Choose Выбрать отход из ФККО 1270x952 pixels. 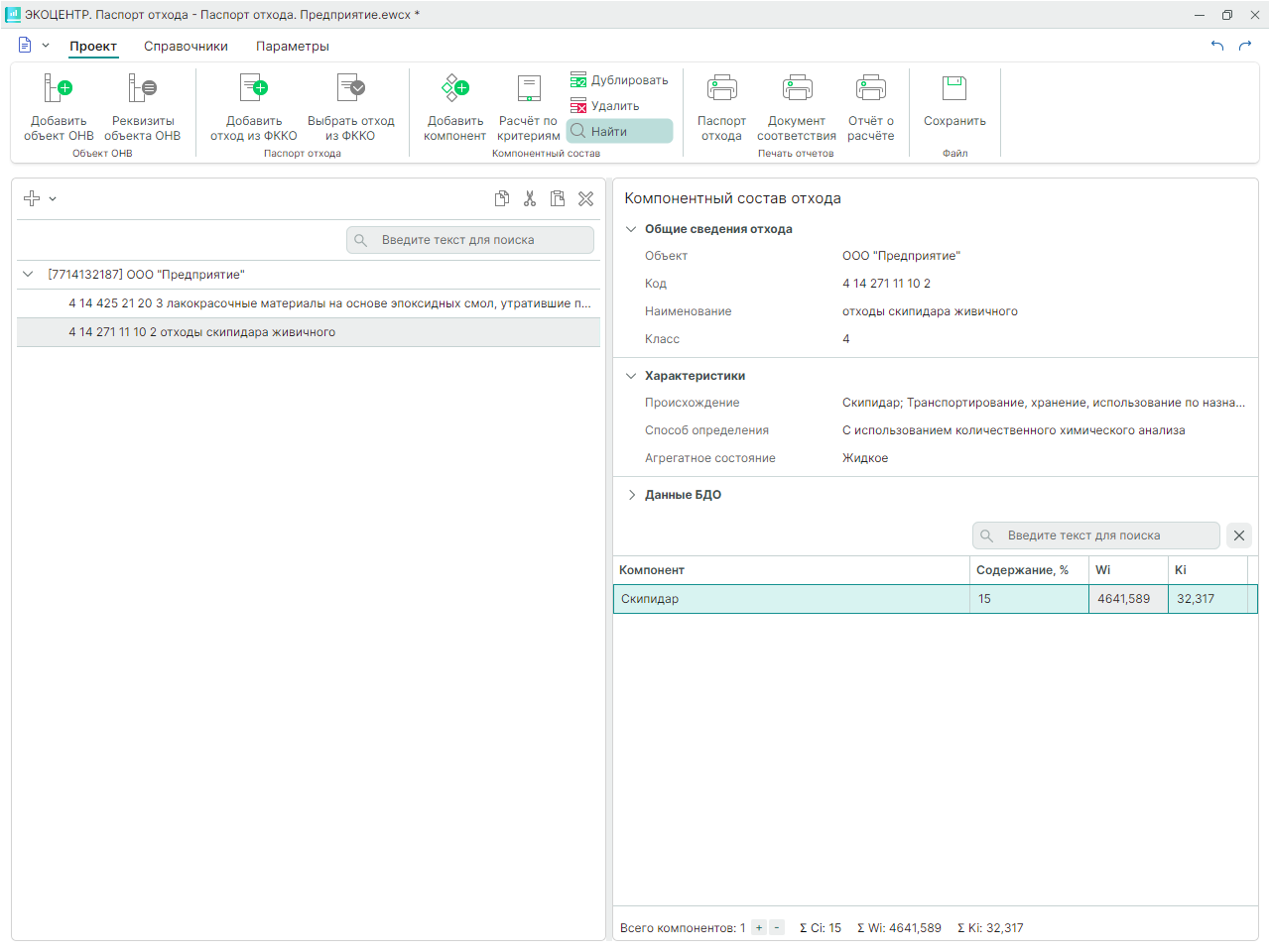(x=351, y=107)
